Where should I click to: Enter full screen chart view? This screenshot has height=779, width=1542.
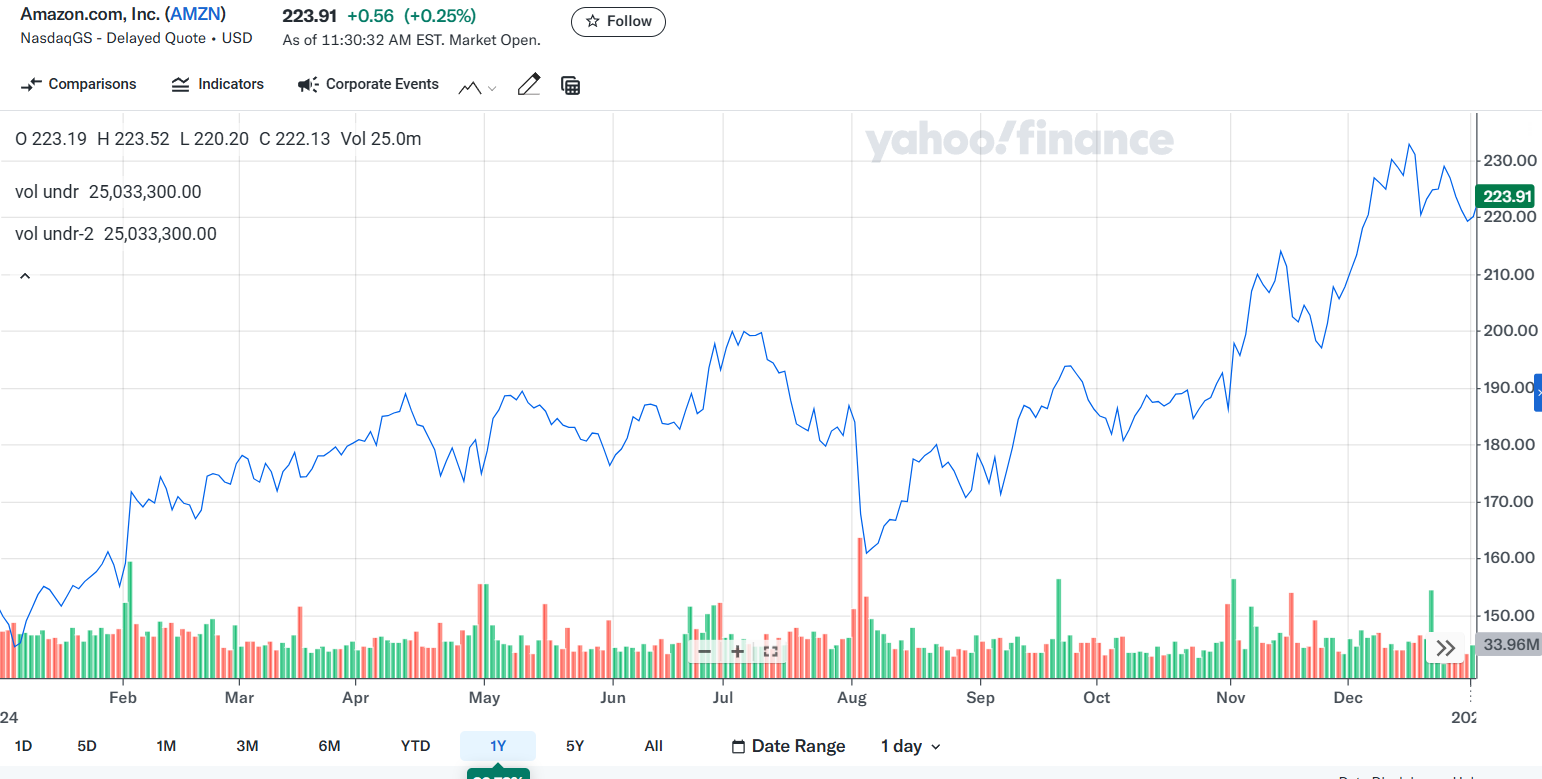771,651
